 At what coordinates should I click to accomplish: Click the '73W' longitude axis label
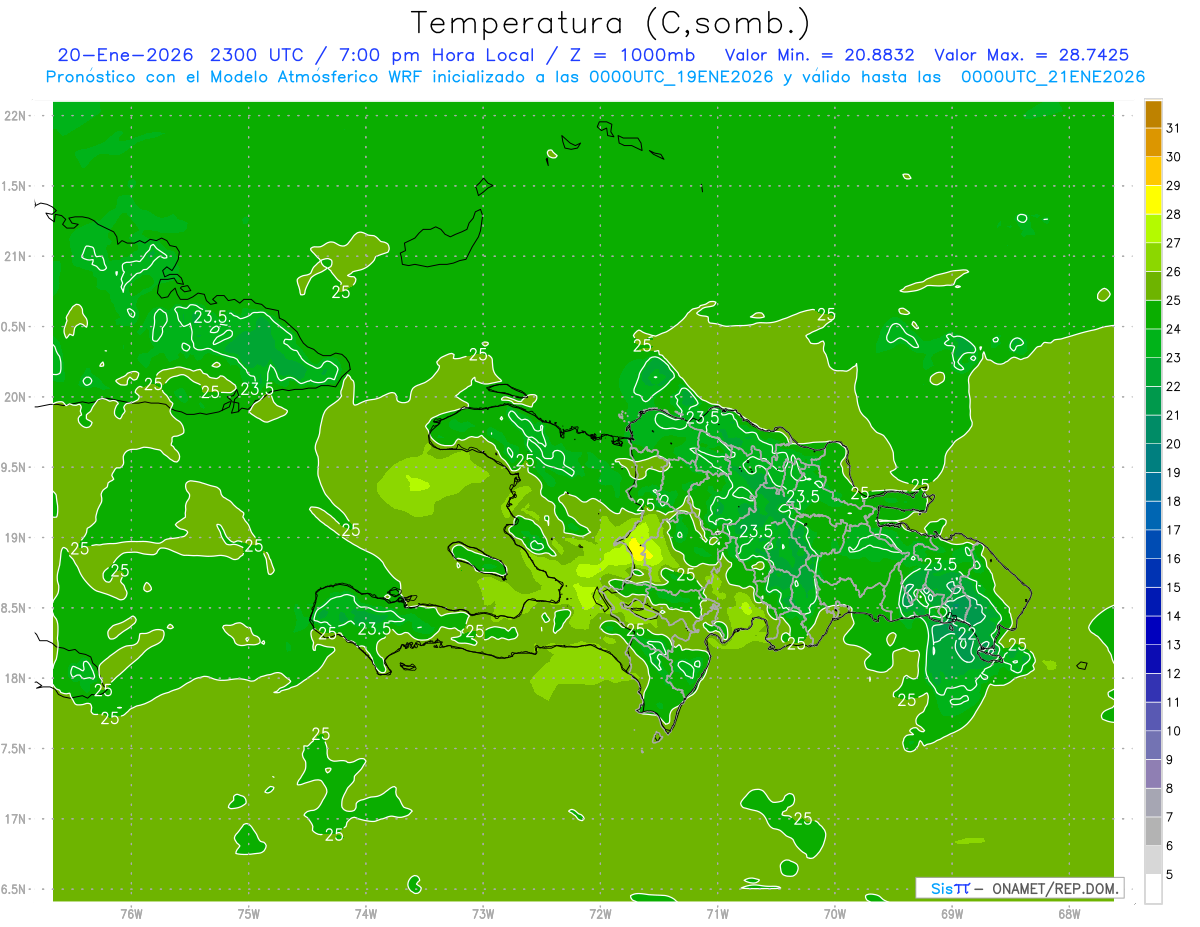tap(483, 914)
